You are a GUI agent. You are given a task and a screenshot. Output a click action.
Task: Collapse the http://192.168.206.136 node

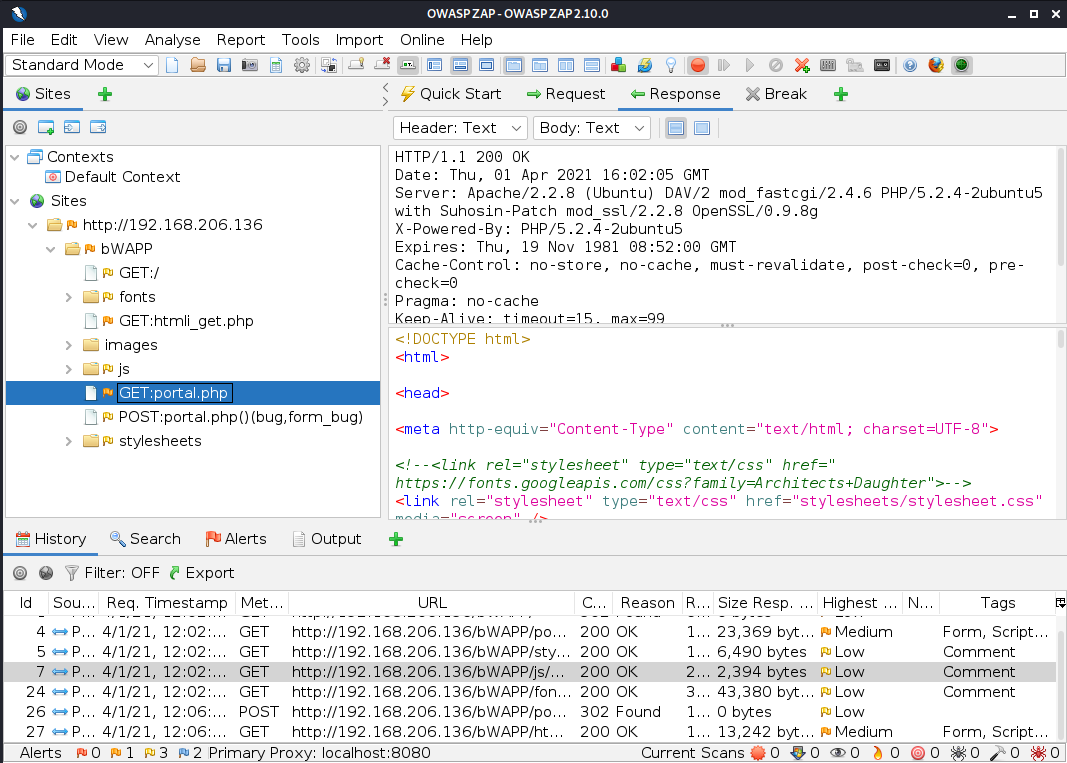[33, 225]
